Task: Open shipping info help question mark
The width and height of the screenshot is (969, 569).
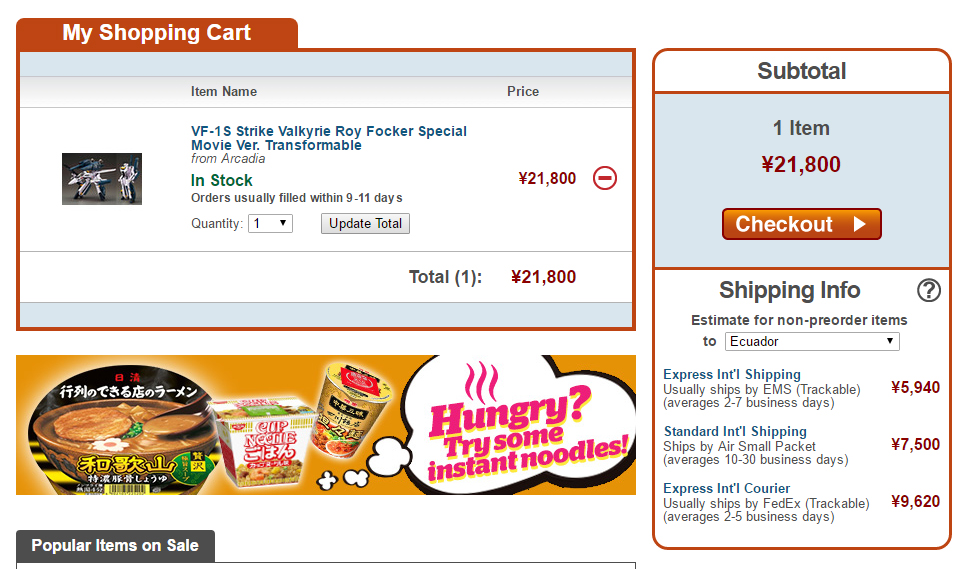Action: [928, 290]
